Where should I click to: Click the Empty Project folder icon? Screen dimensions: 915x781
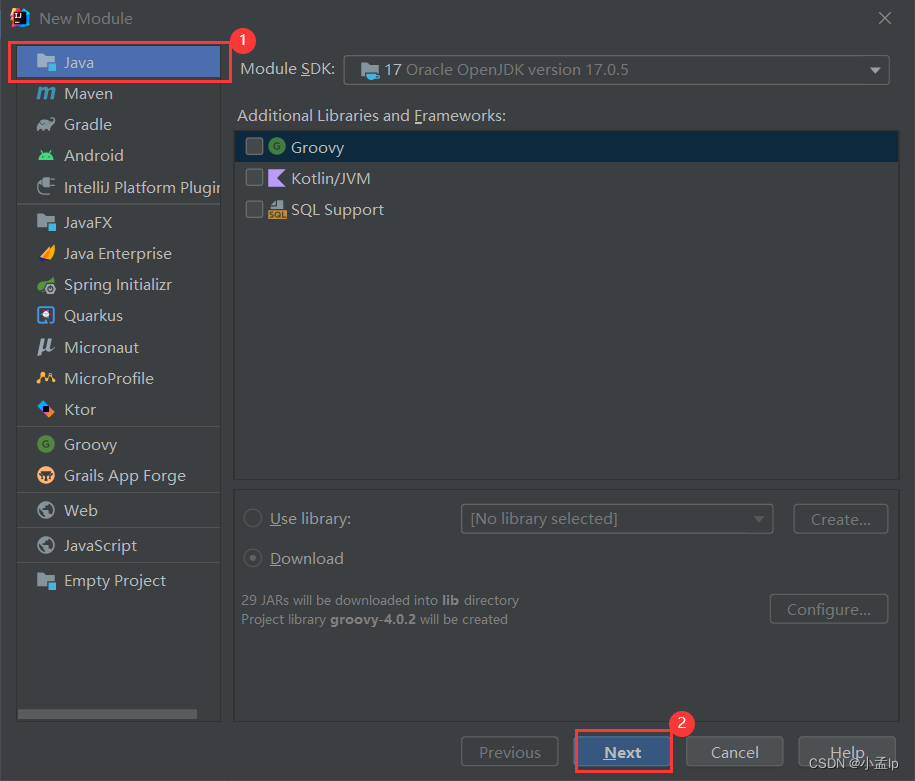click(46, 581)
